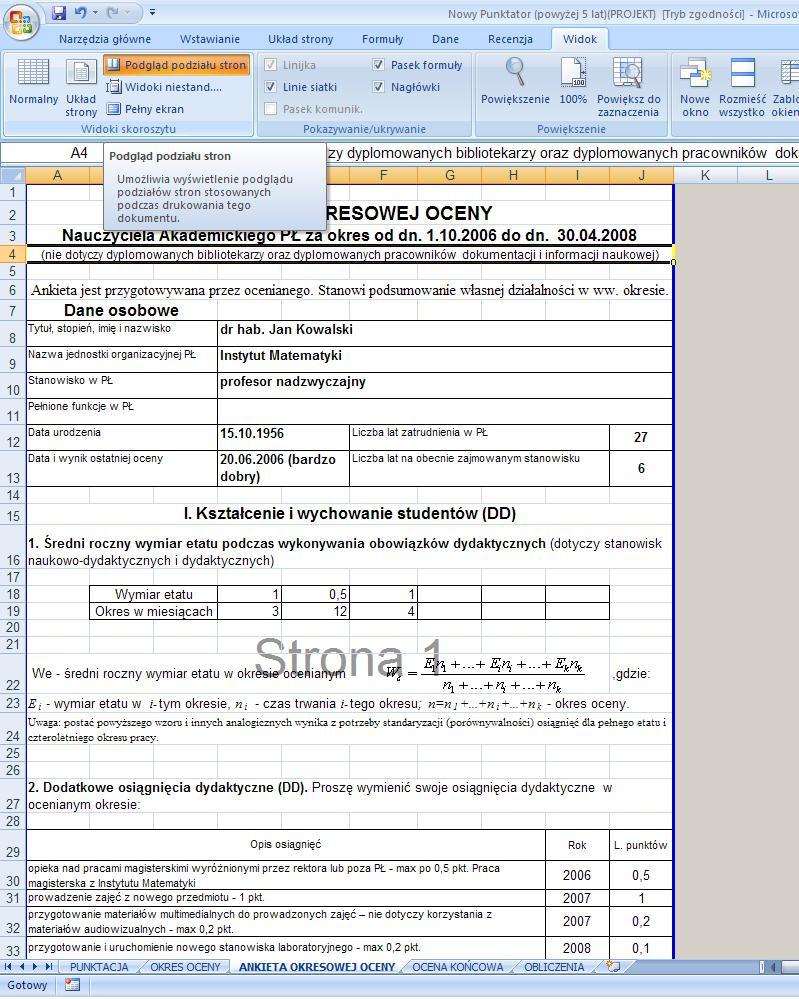
Task: Switch to OBLICZENIA sheet tab
Action: click(x=554, y=967)
